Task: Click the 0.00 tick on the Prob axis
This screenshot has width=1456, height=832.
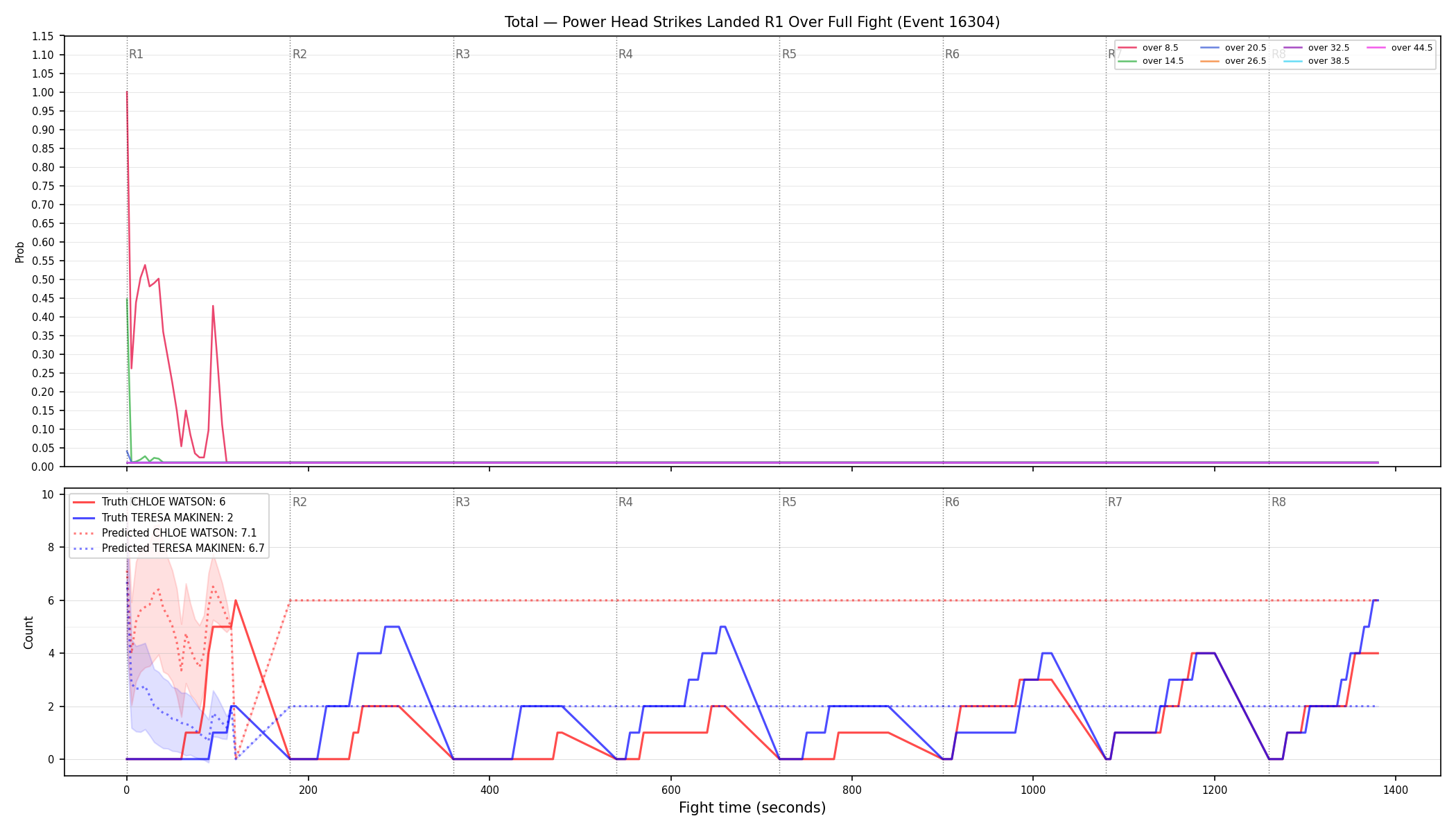Action: 43,467
